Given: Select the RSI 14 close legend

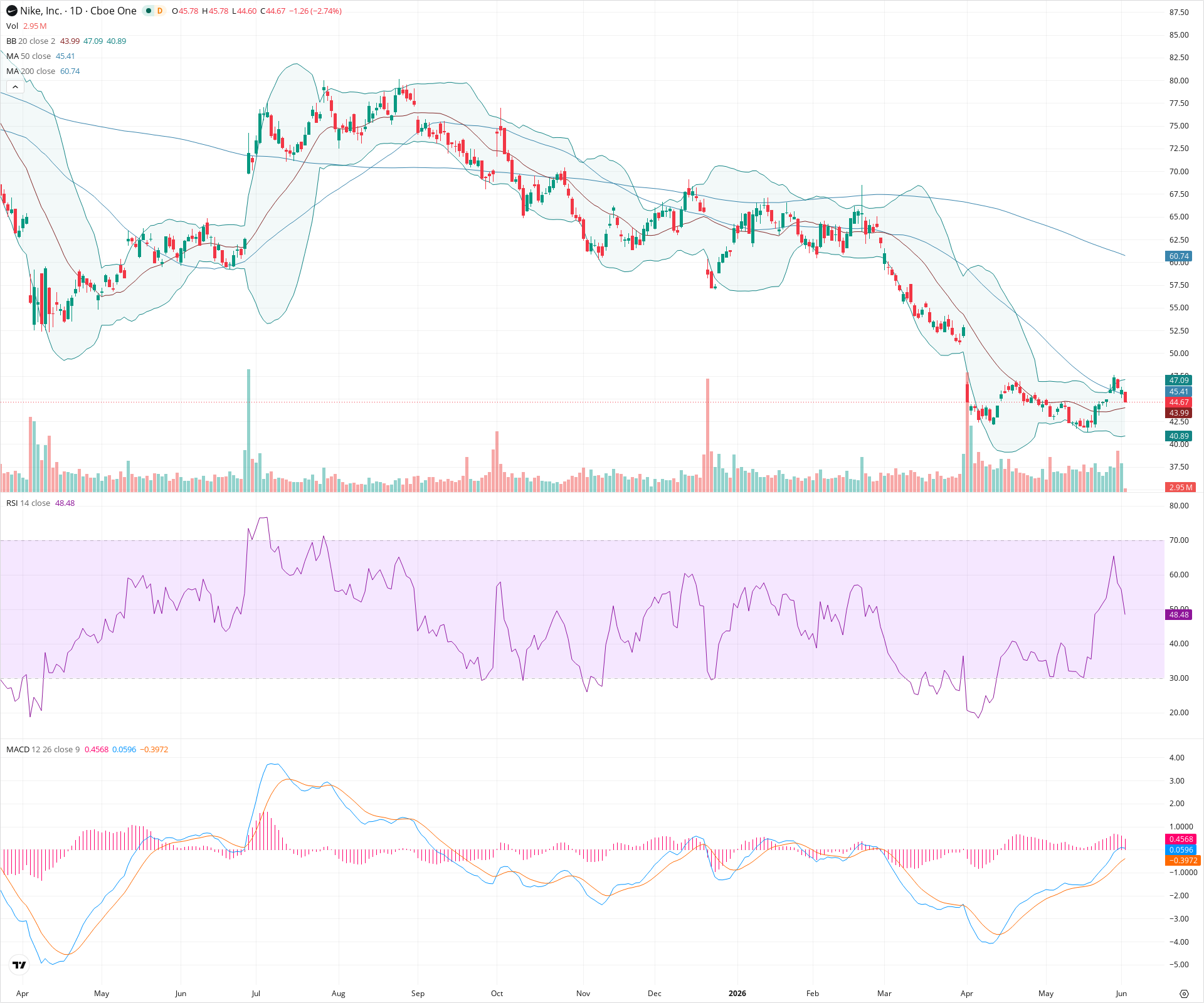Looking at the screenshot, I should pyautogui.click(x=28, y=503).
